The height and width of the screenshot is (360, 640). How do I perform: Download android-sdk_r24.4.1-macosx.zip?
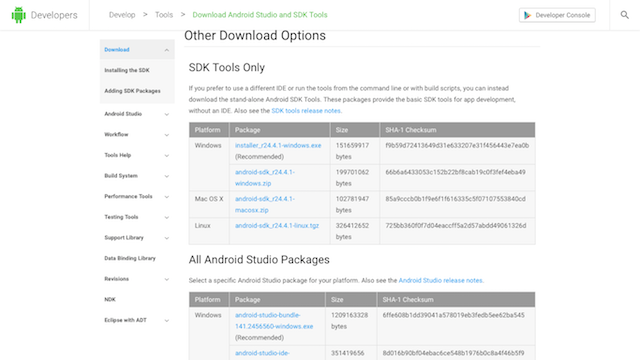click(264, 204)
